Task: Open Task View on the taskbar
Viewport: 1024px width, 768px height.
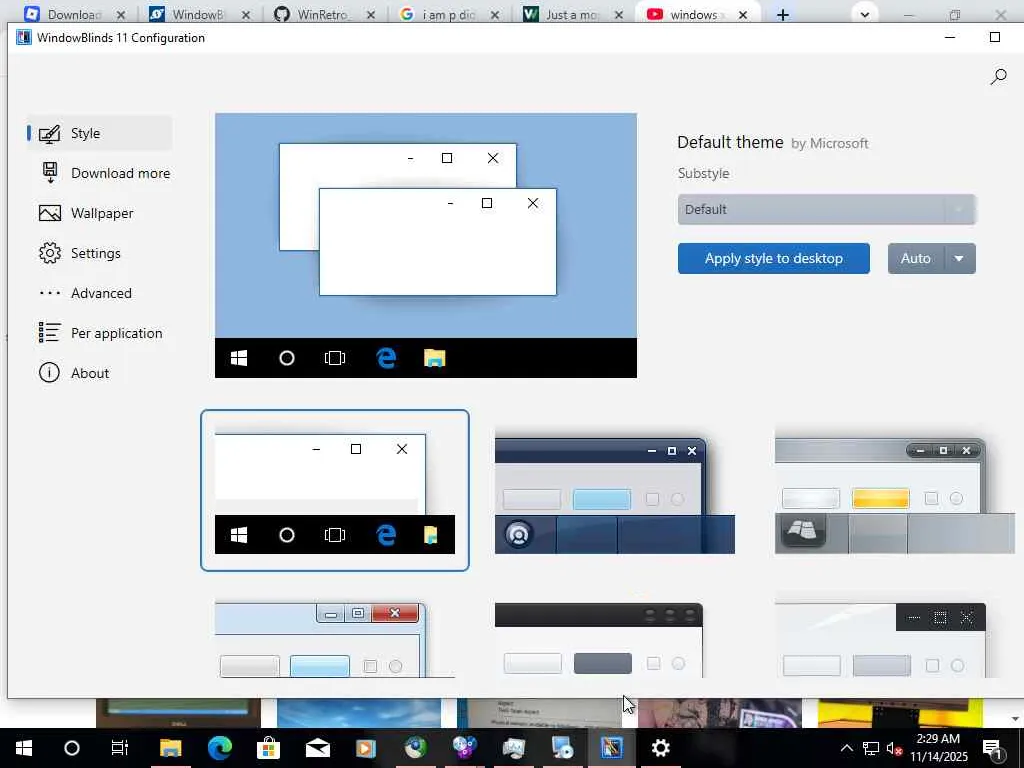Action: 120,748
